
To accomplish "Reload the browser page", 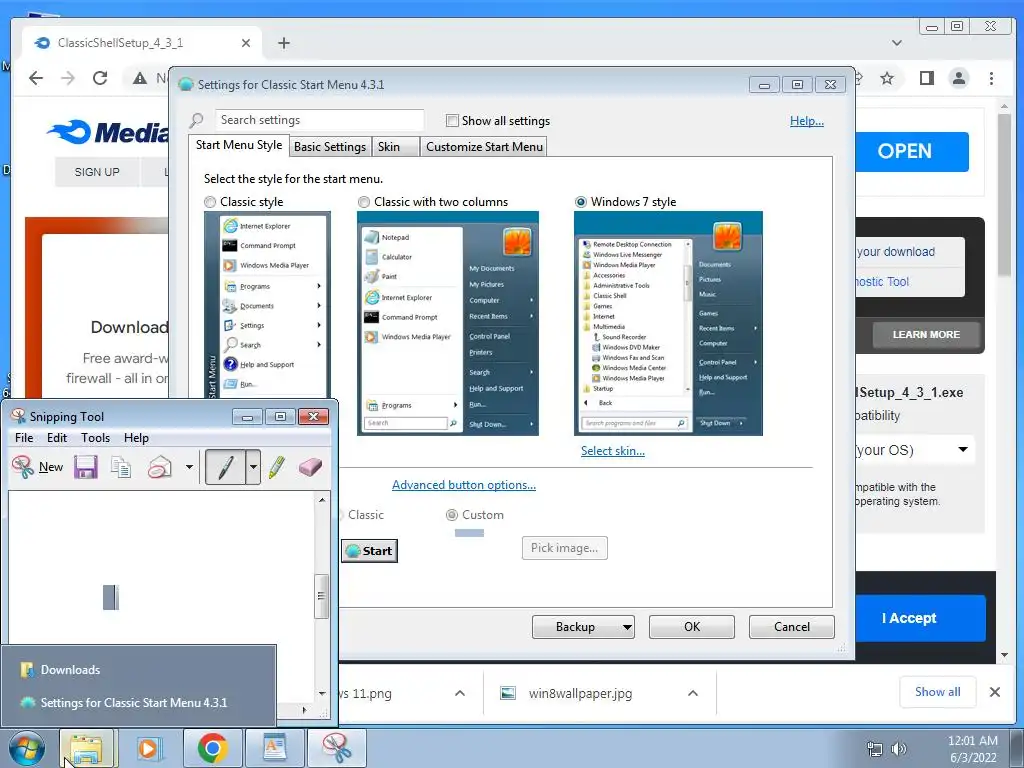I will point(100,78).
